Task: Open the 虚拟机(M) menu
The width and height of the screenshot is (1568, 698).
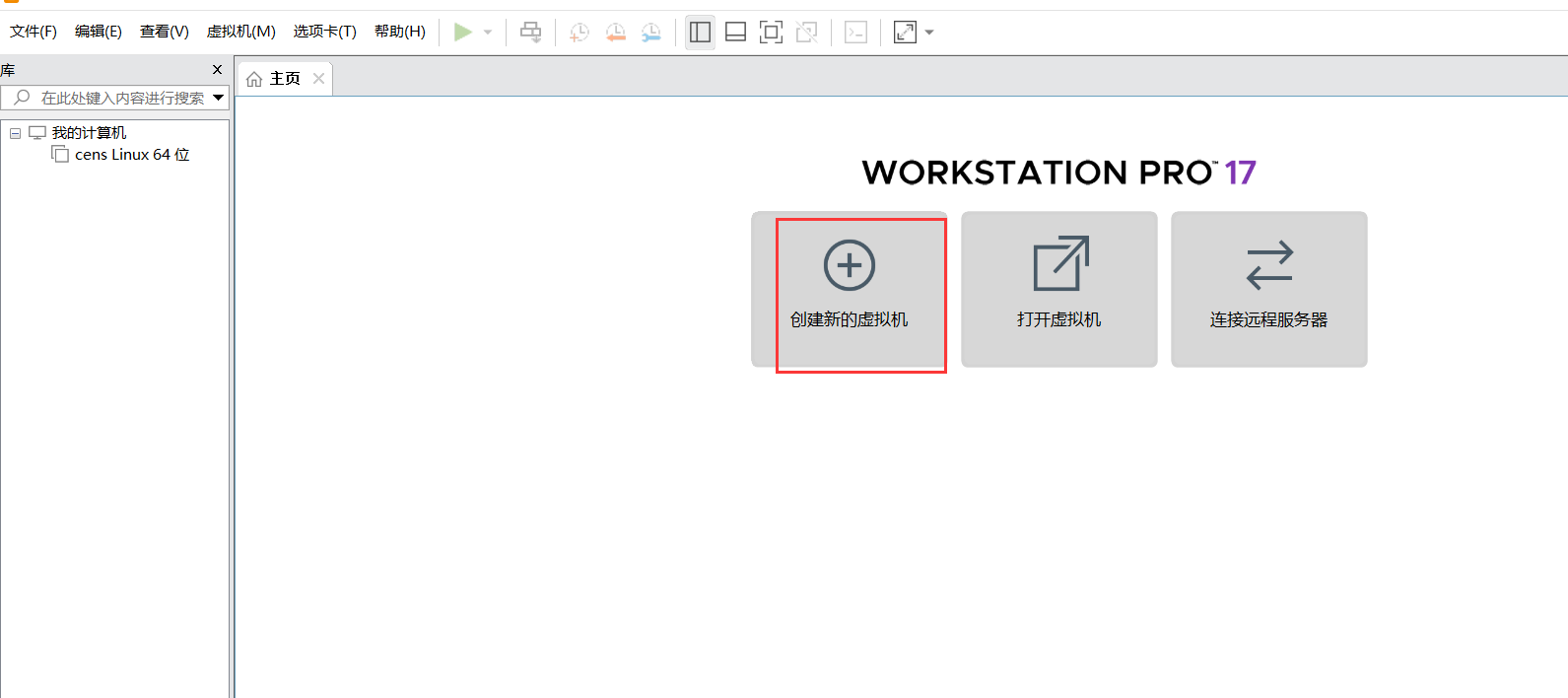Action: coord(241,32)
